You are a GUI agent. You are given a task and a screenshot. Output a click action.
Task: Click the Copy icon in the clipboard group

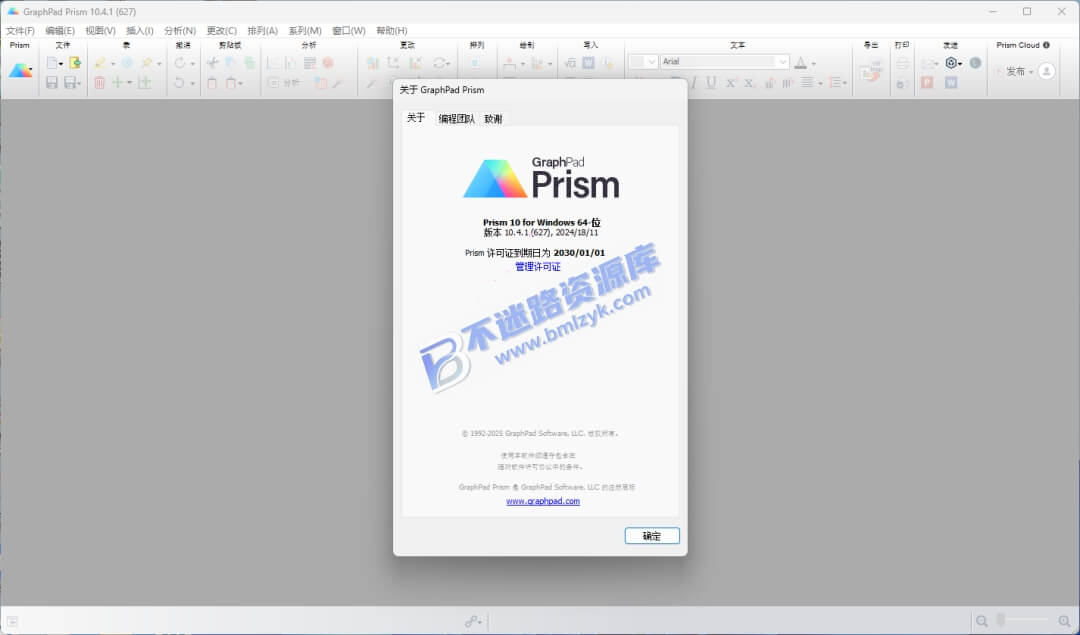point(231,63)
